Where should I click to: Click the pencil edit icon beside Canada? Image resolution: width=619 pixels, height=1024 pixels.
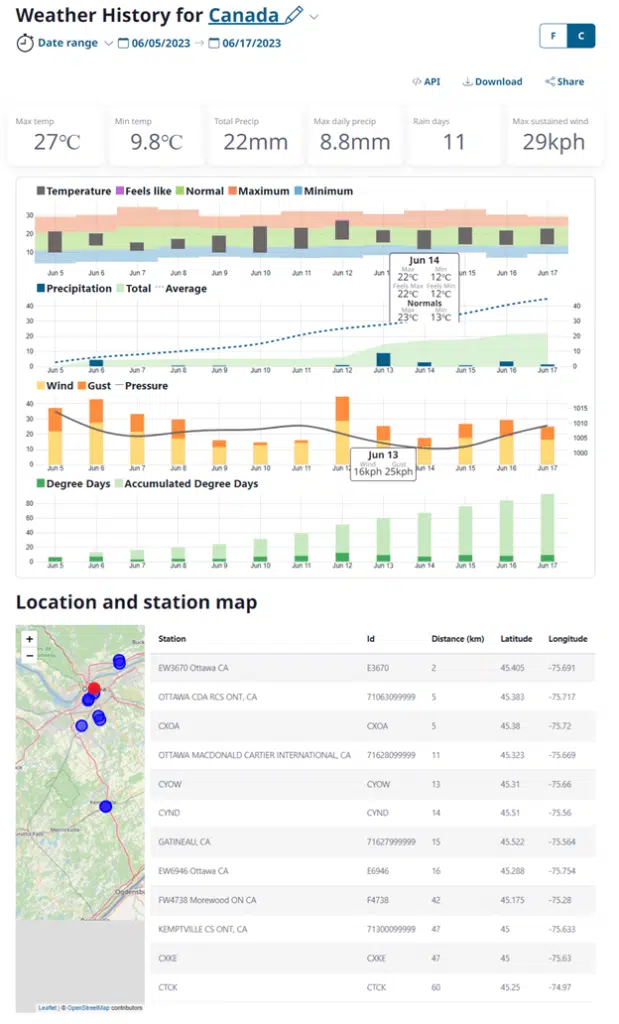point(293,16)
